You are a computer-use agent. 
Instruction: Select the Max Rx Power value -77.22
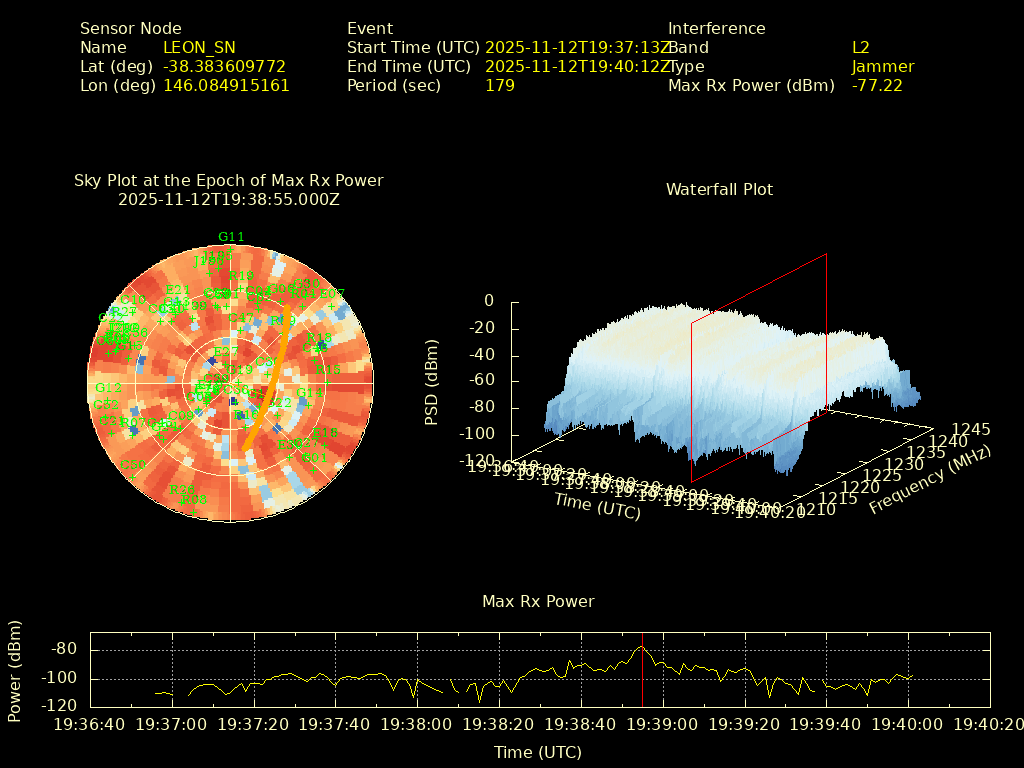(877, 86)
